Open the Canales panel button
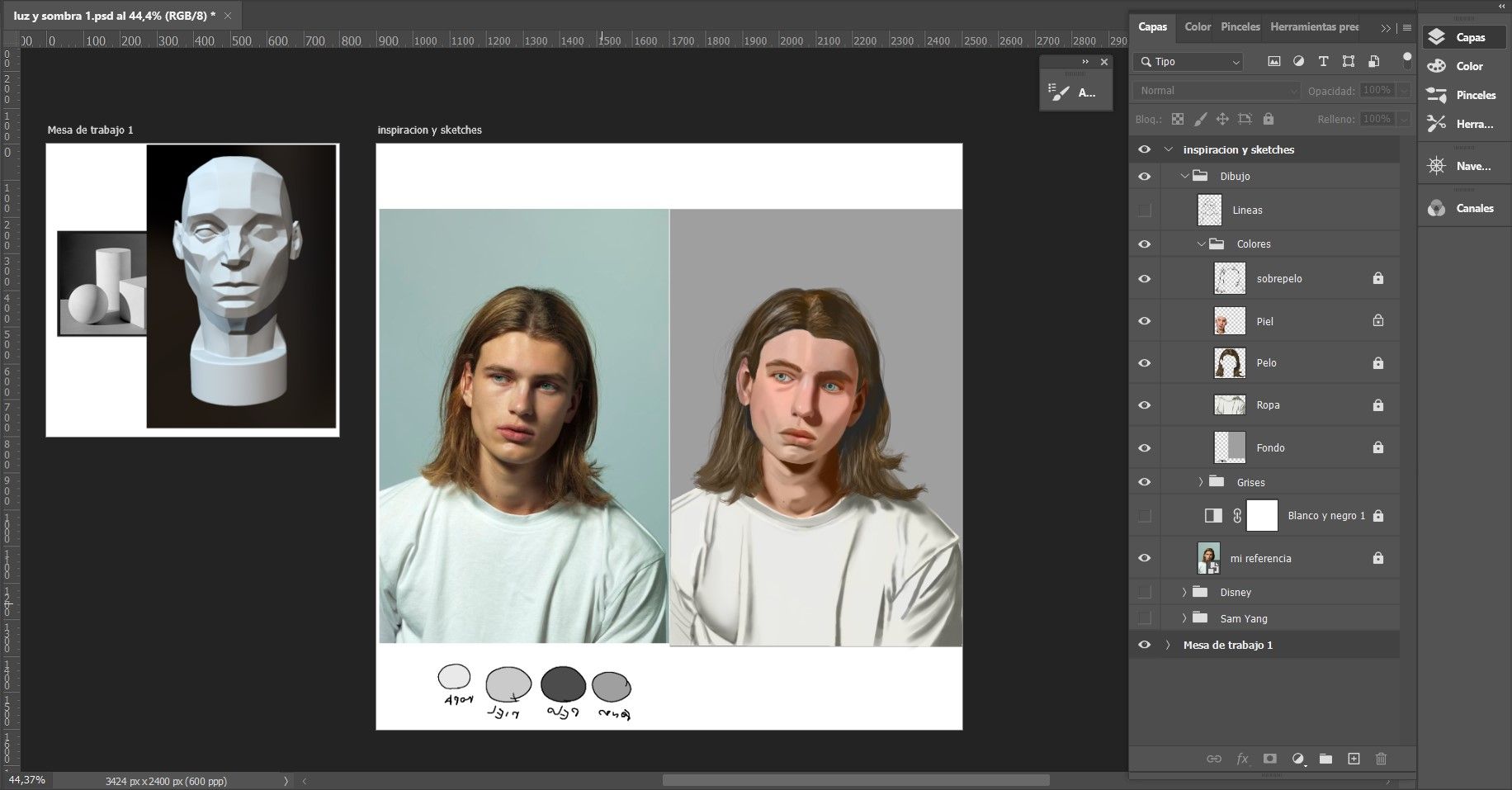 (1465, 208)
